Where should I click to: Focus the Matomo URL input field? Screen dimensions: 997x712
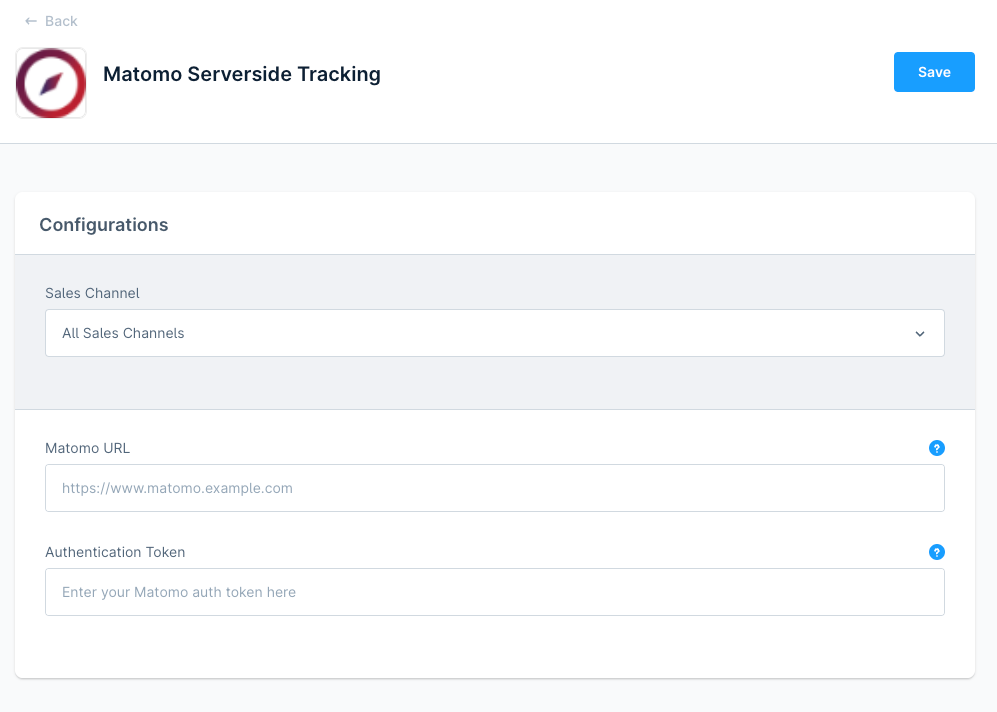pyautogui.click(x=495, y=488)
